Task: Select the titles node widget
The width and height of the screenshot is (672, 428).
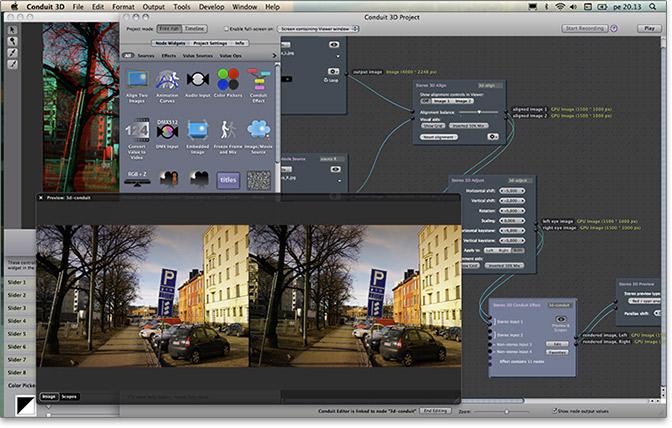Action: click(x=228, y=180)
